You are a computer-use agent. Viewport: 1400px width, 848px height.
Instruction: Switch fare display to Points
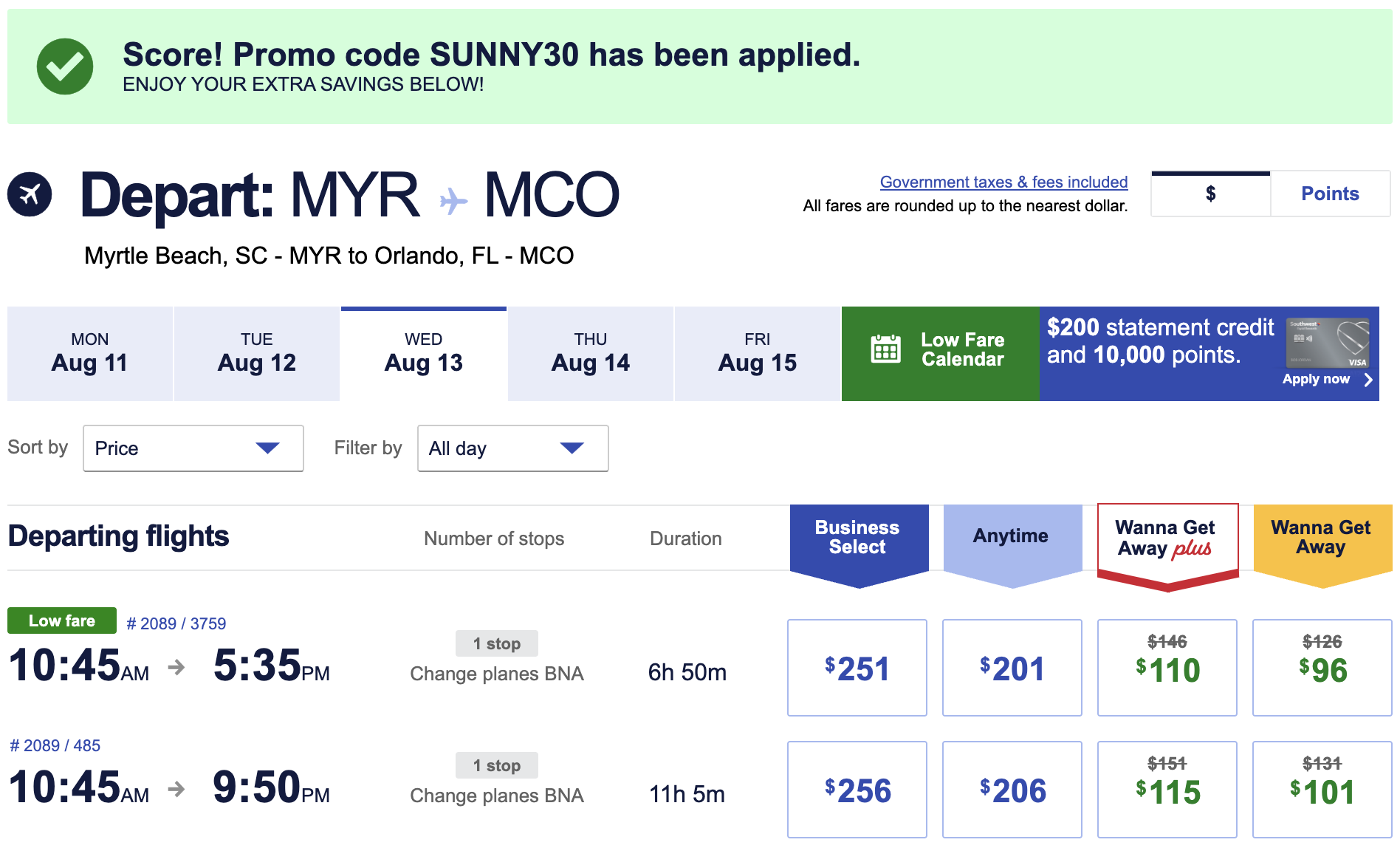click(1330, 194)
